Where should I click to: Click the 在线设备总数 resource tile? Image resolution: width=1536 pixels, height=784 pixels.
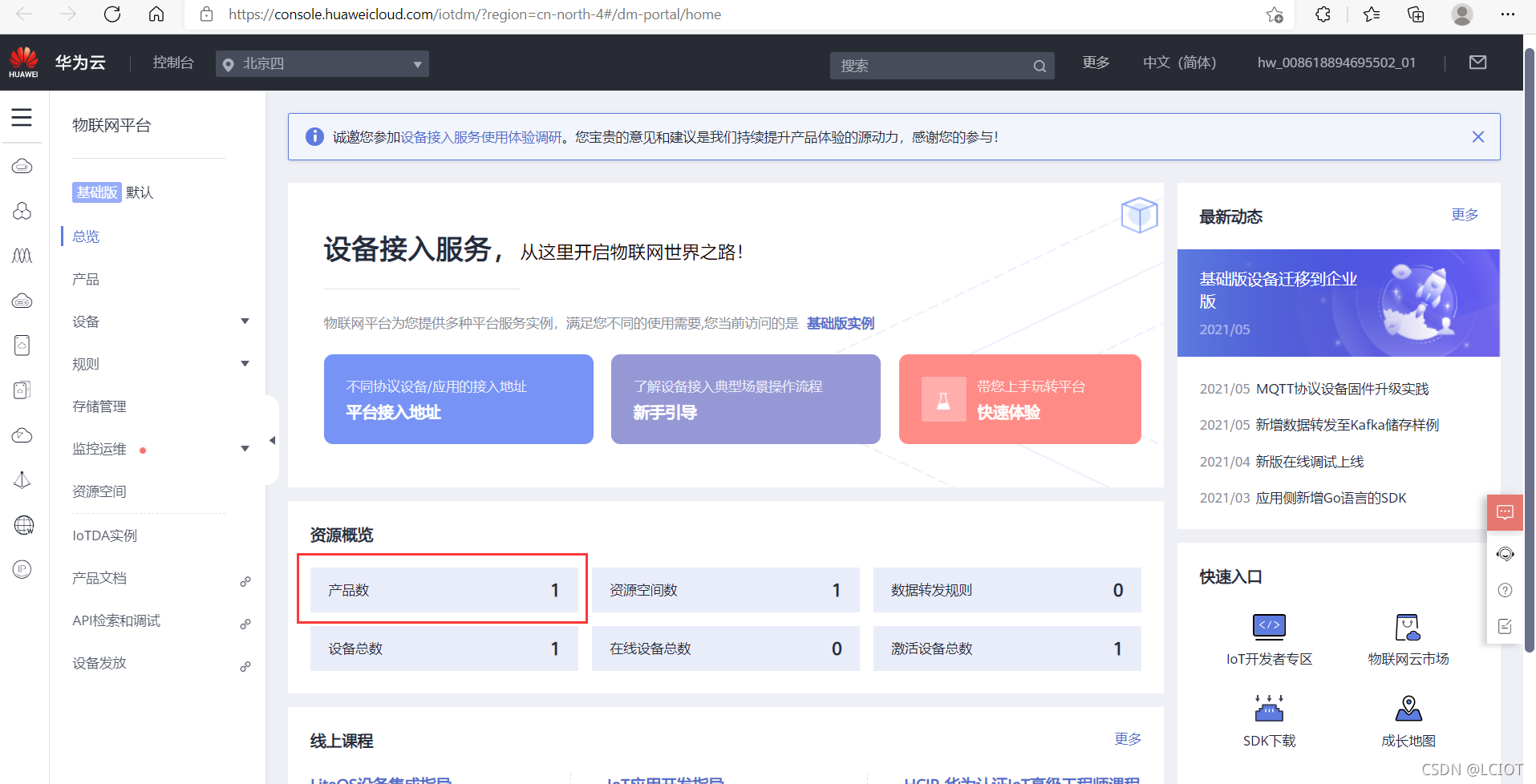pyautogui.click(x=726, y=649)
